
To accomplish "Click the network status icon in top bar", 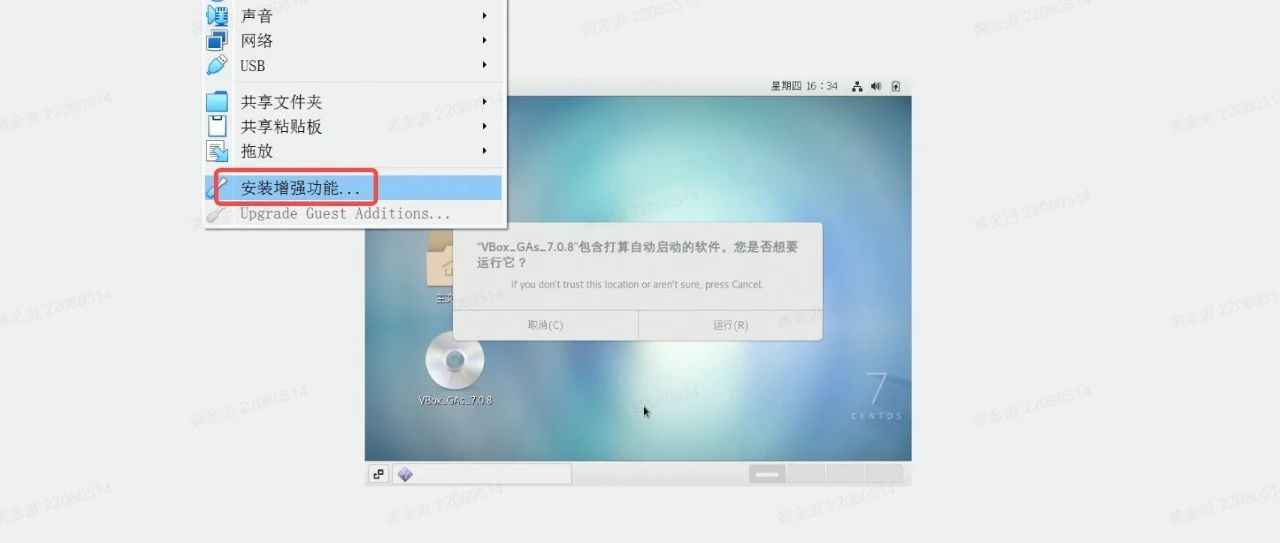I will coord(857,86).
